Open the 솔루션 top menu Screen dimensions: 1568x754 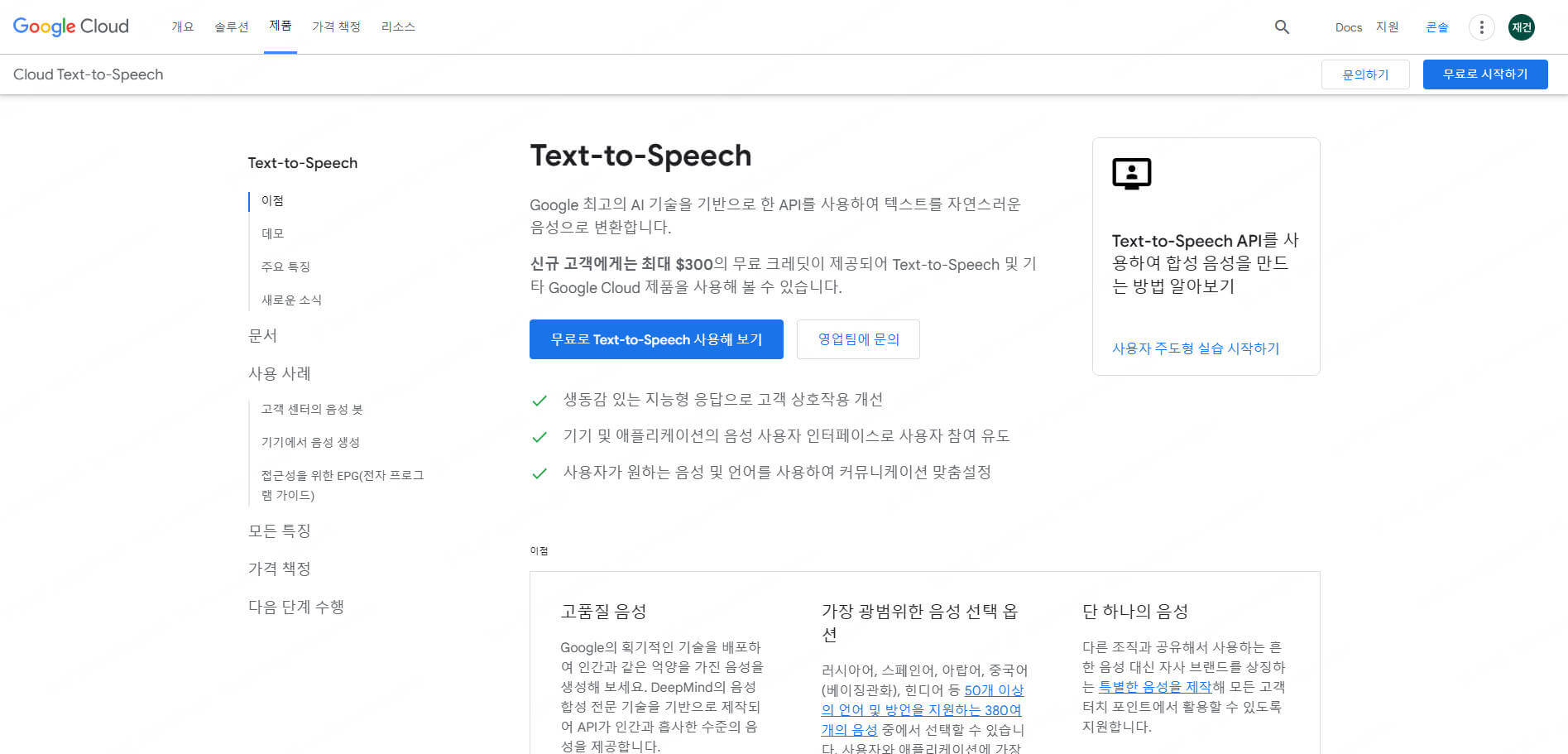tap(231, 27)
